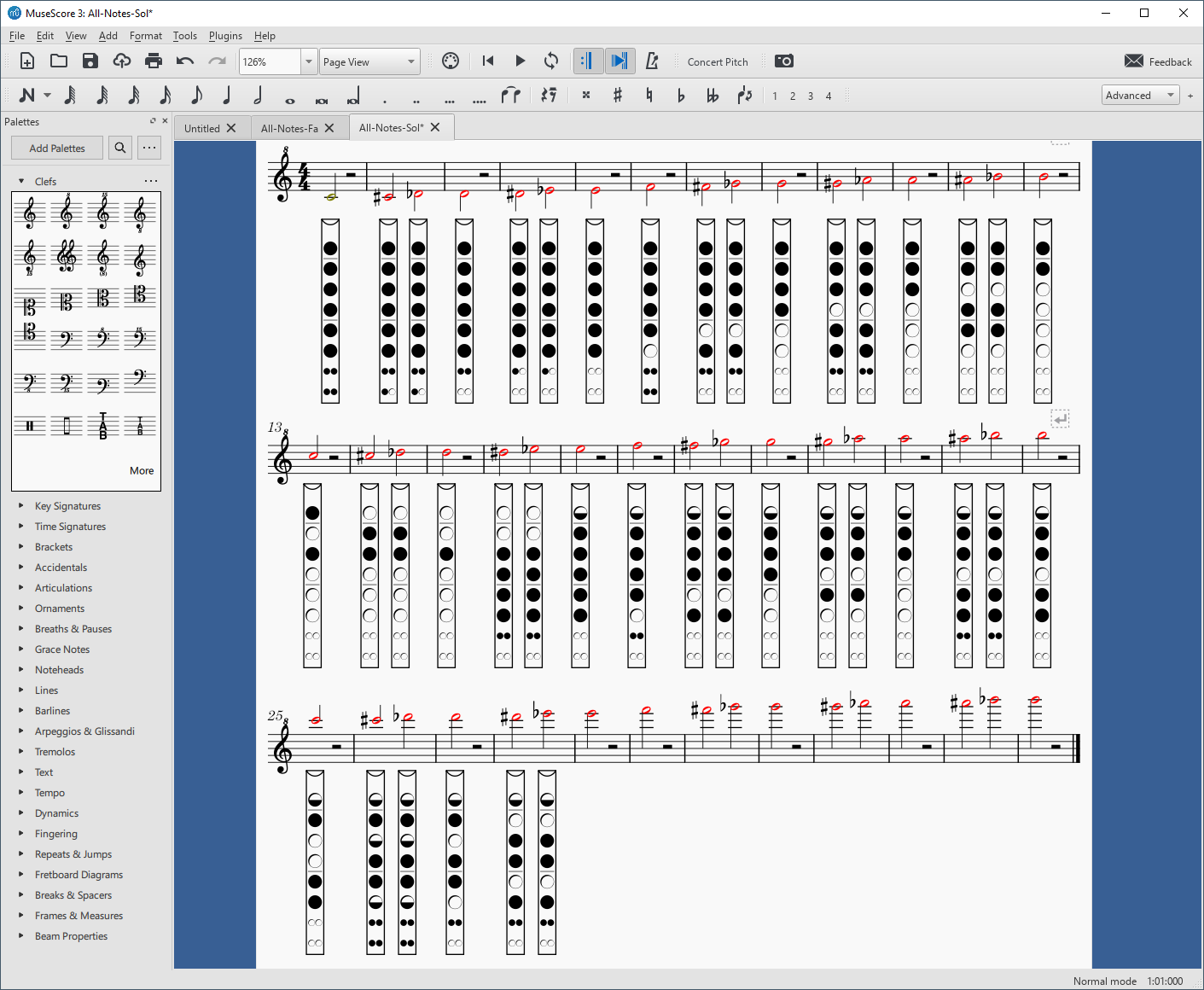Open the File menu
Screen dimensions: 1204x990
17,36
